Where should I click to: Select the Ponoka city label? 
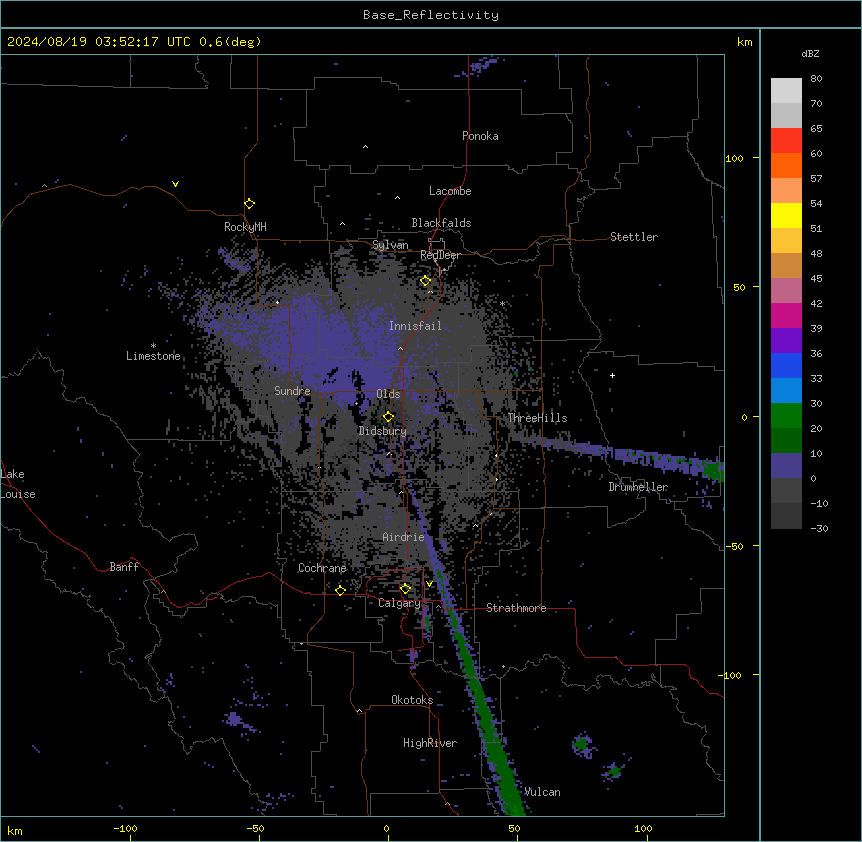click(x=480, y=136)
